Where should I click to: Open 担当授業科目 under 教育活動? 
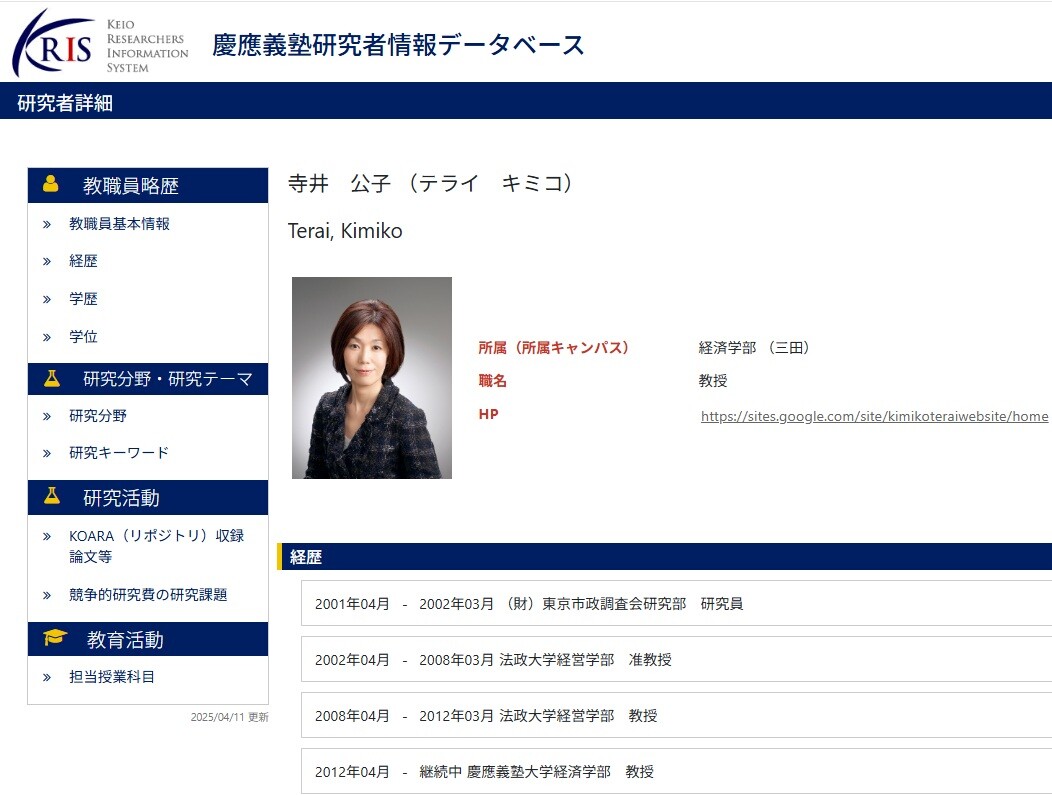[112, 677]
